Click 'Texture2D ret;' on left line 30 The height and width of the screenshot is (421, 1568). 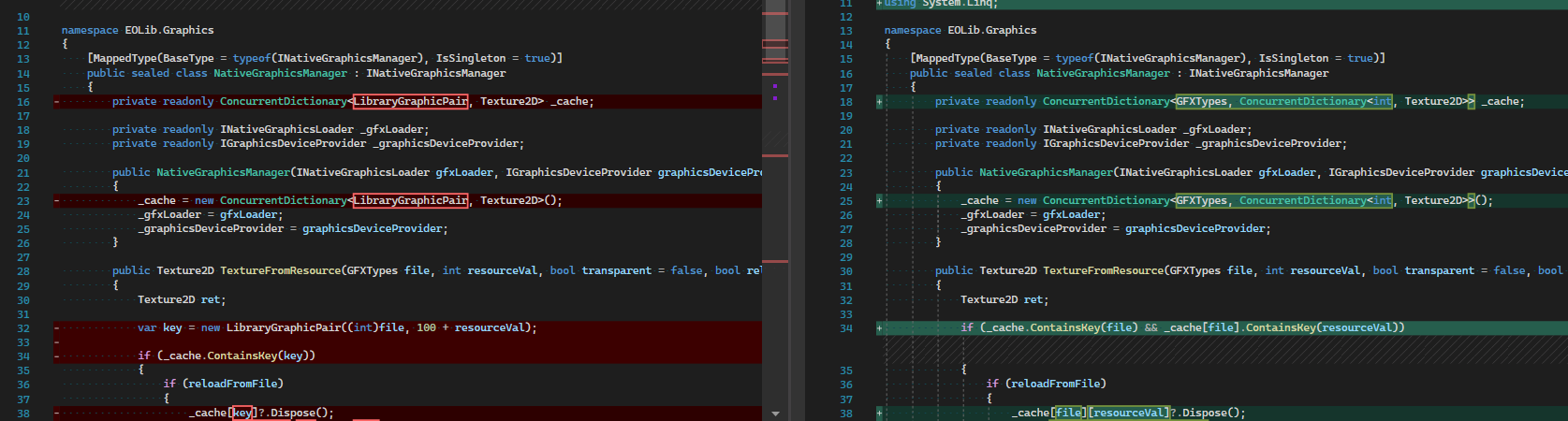click(x=182, y=299)
